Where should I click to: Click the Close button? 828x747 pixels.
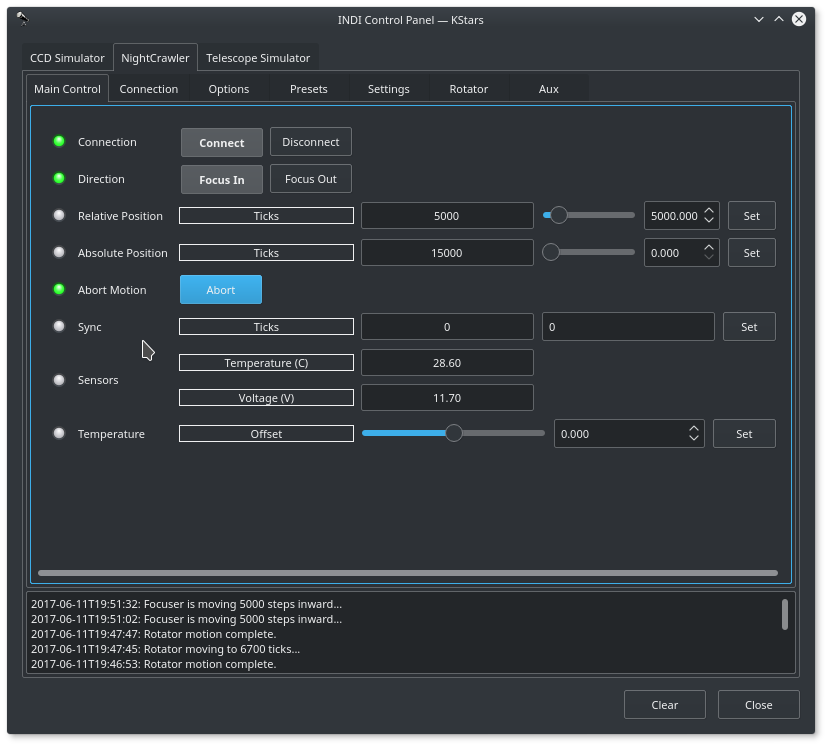(x=759, y=705)
